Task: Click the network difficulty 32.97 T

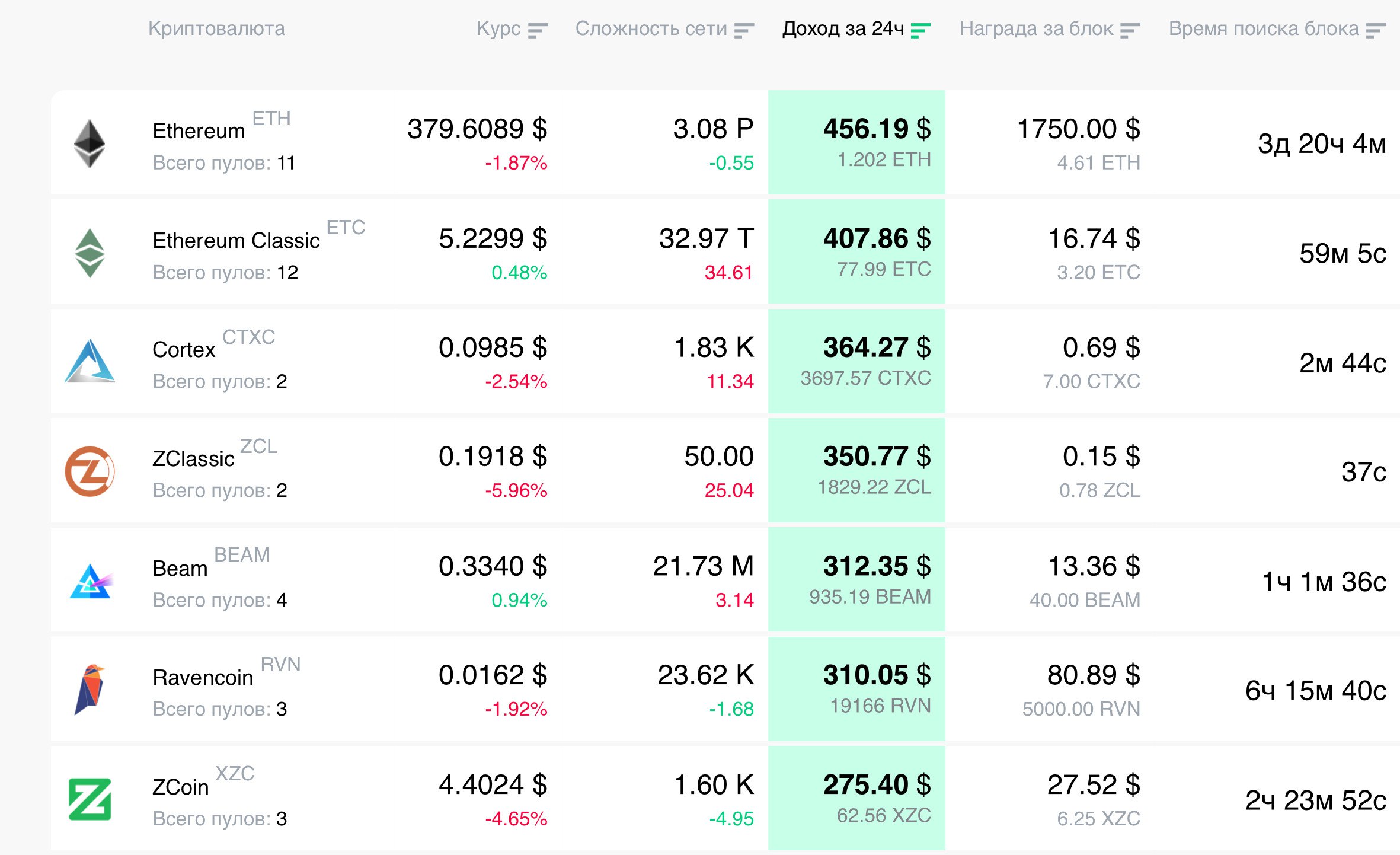Action: pyautogui.click(x=707, y=239)
